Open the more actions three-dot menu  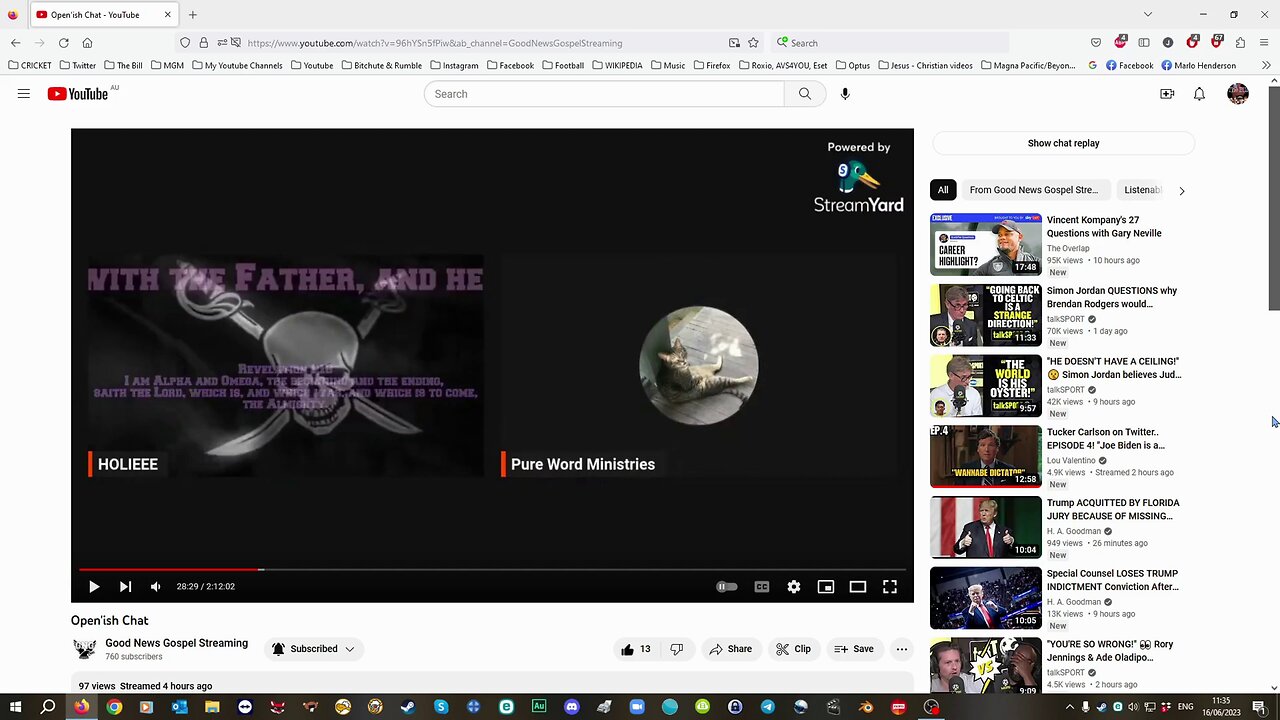click(902, 649)
